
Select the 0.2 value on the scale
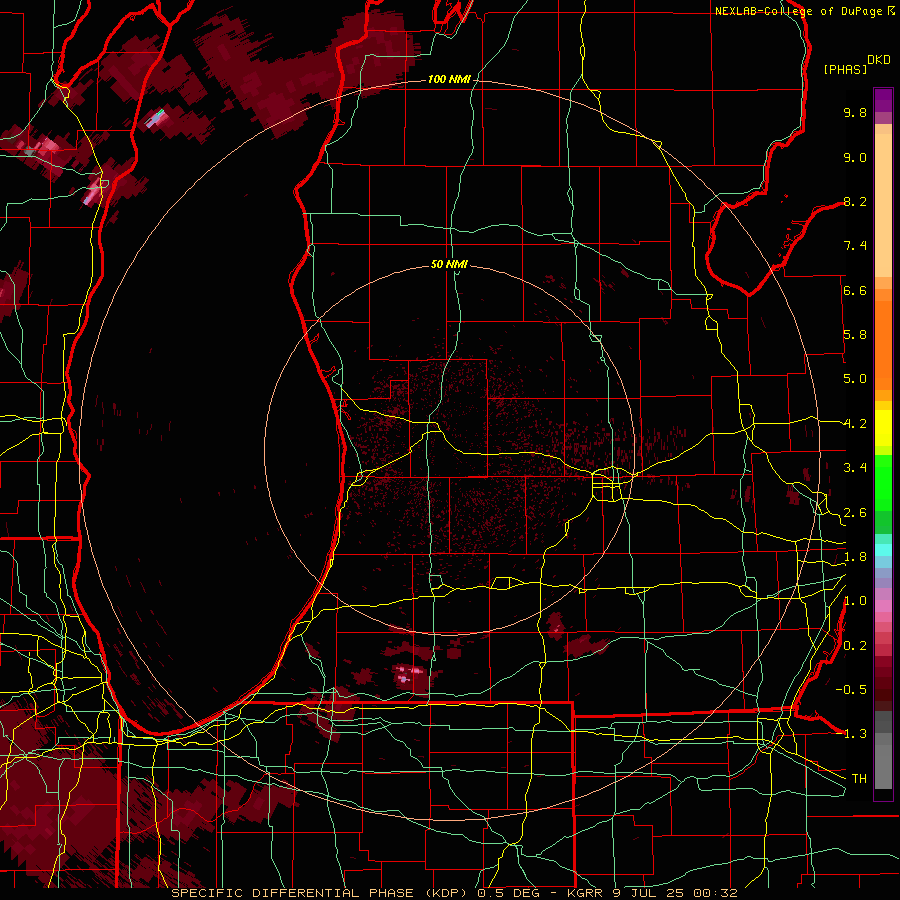[855, 646]
